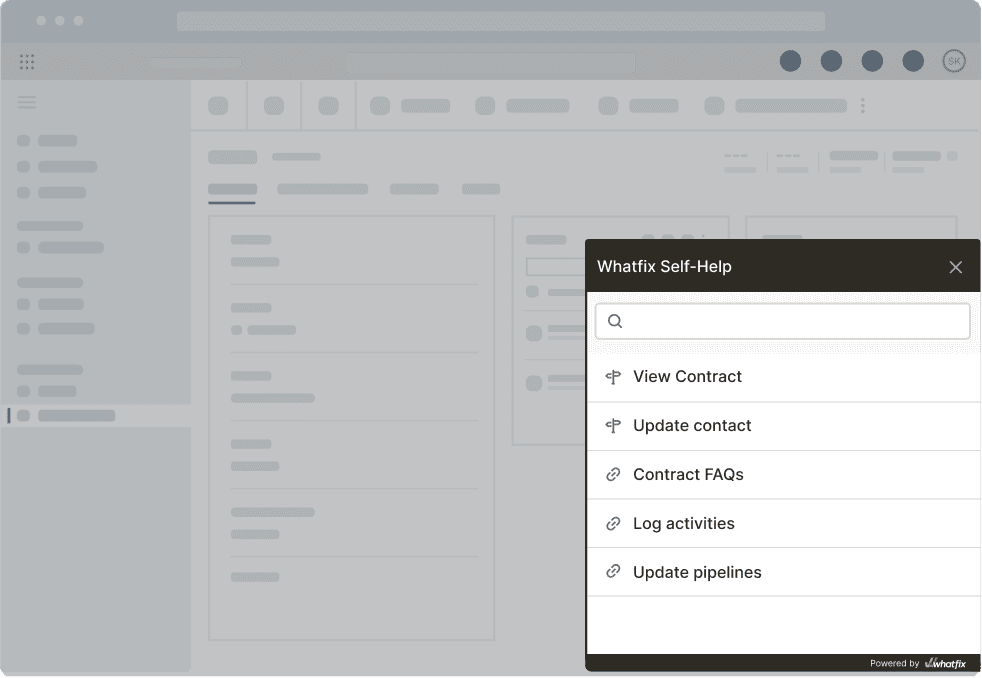This screenshot has width=982, height=678.
Task: Click the link icon beside Update pipelines
Action: pos(613,573)
